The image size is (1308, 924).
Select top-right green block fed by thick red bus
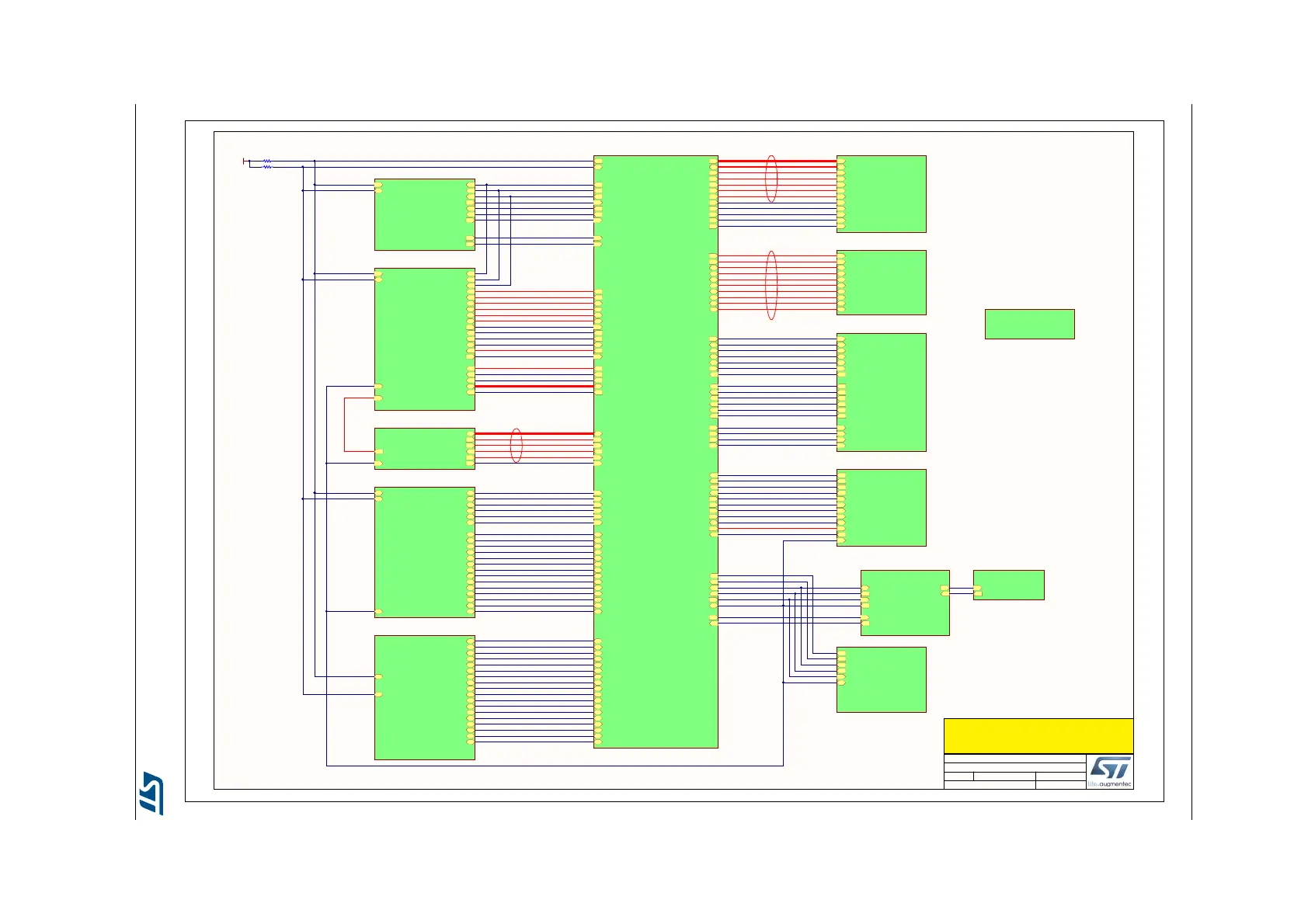coord(881,194)
